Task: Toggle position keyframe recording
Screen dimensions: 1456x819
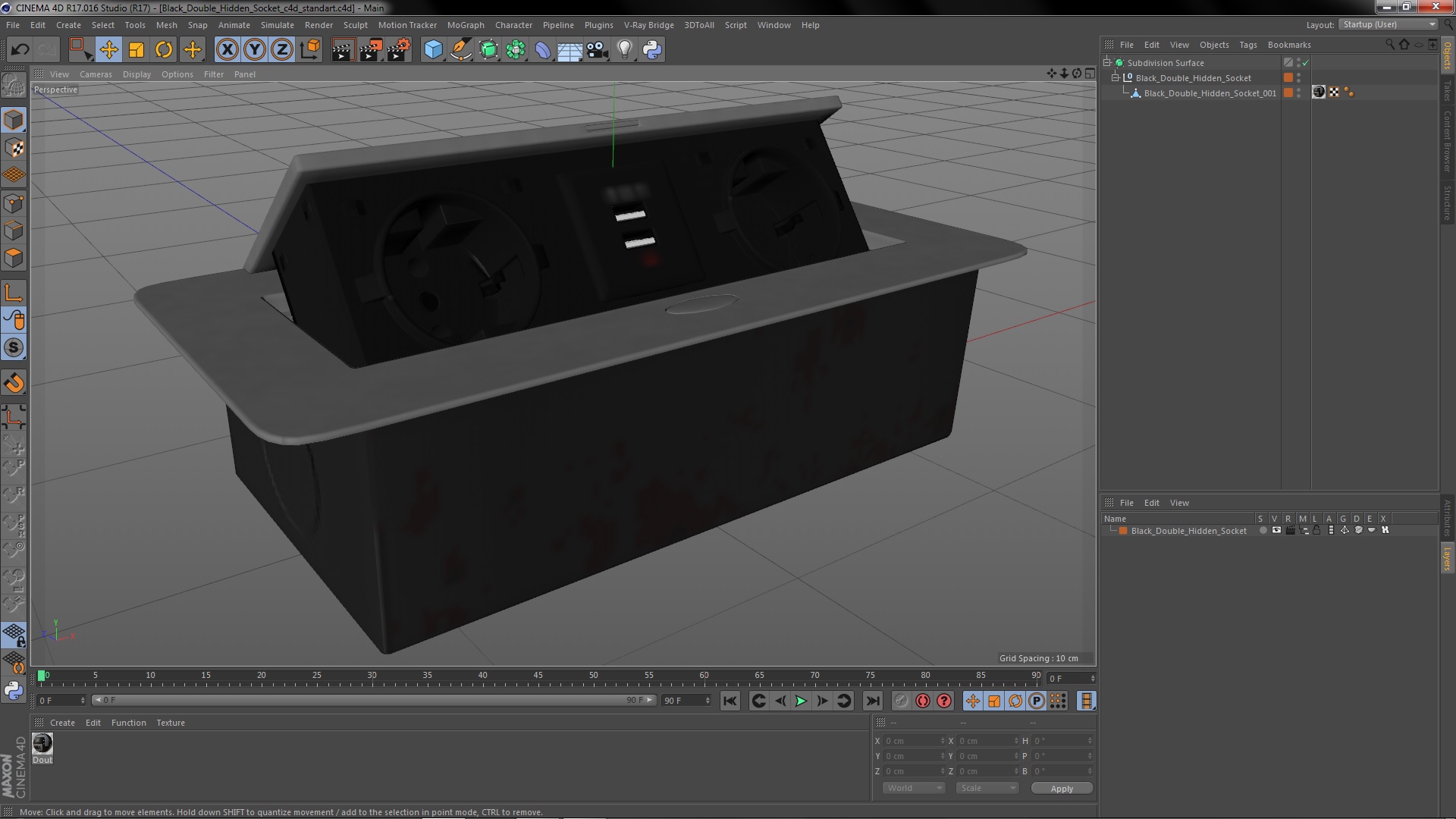Action: 973,701
